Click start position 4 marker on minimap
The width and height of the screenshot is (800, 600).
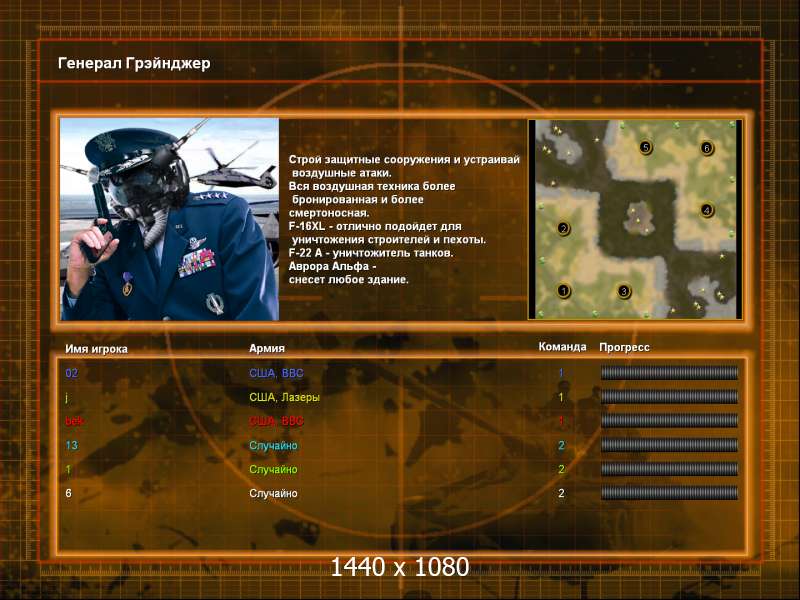pos(707,210)
